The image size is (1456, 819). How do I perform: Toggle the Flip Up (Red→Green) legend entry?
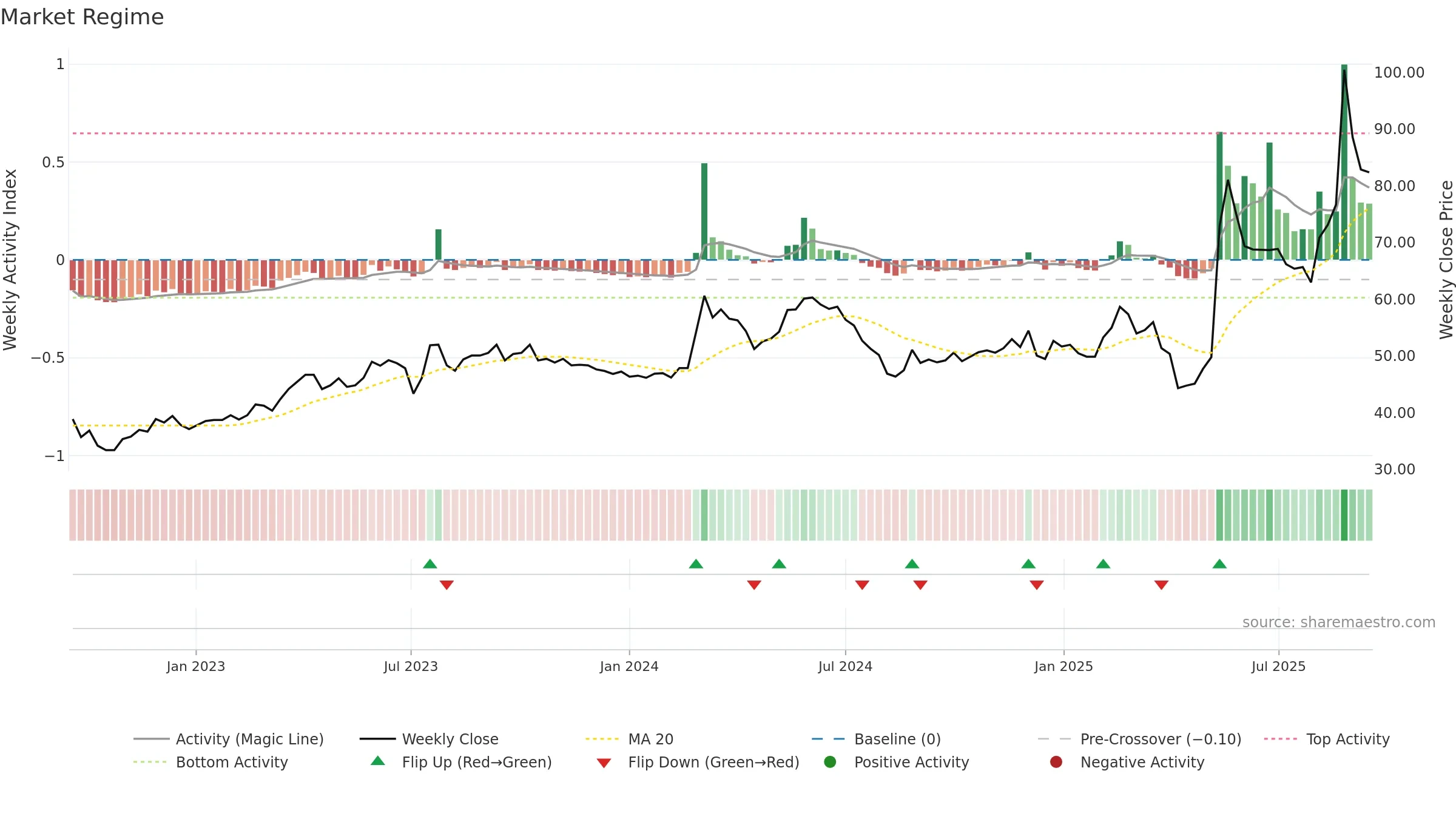point(461,762)
